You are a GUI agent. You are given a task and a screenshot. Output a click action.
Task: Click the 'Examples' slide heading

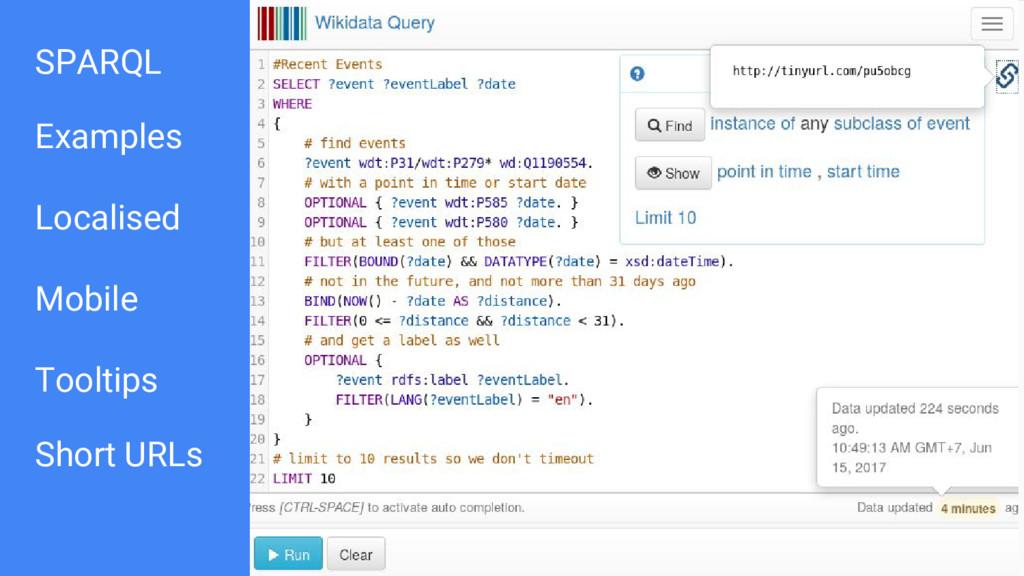tap(108, 137)
